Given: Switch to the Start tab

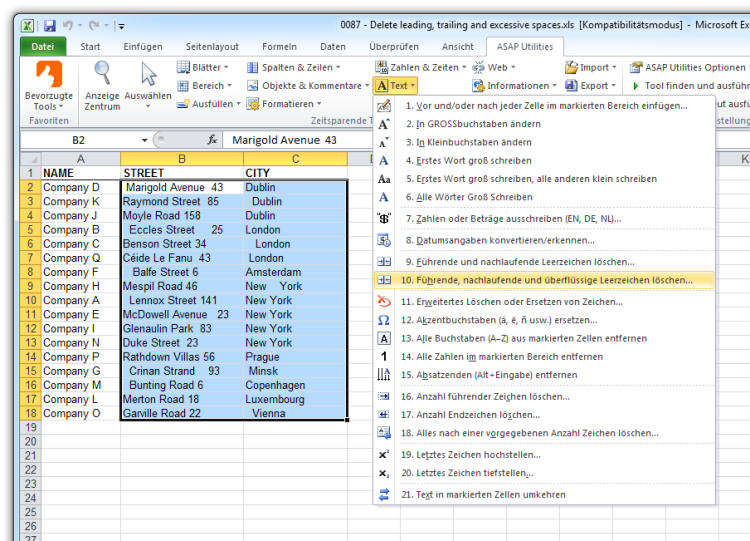Looking at the screenshot, I should tap(90, 46).
